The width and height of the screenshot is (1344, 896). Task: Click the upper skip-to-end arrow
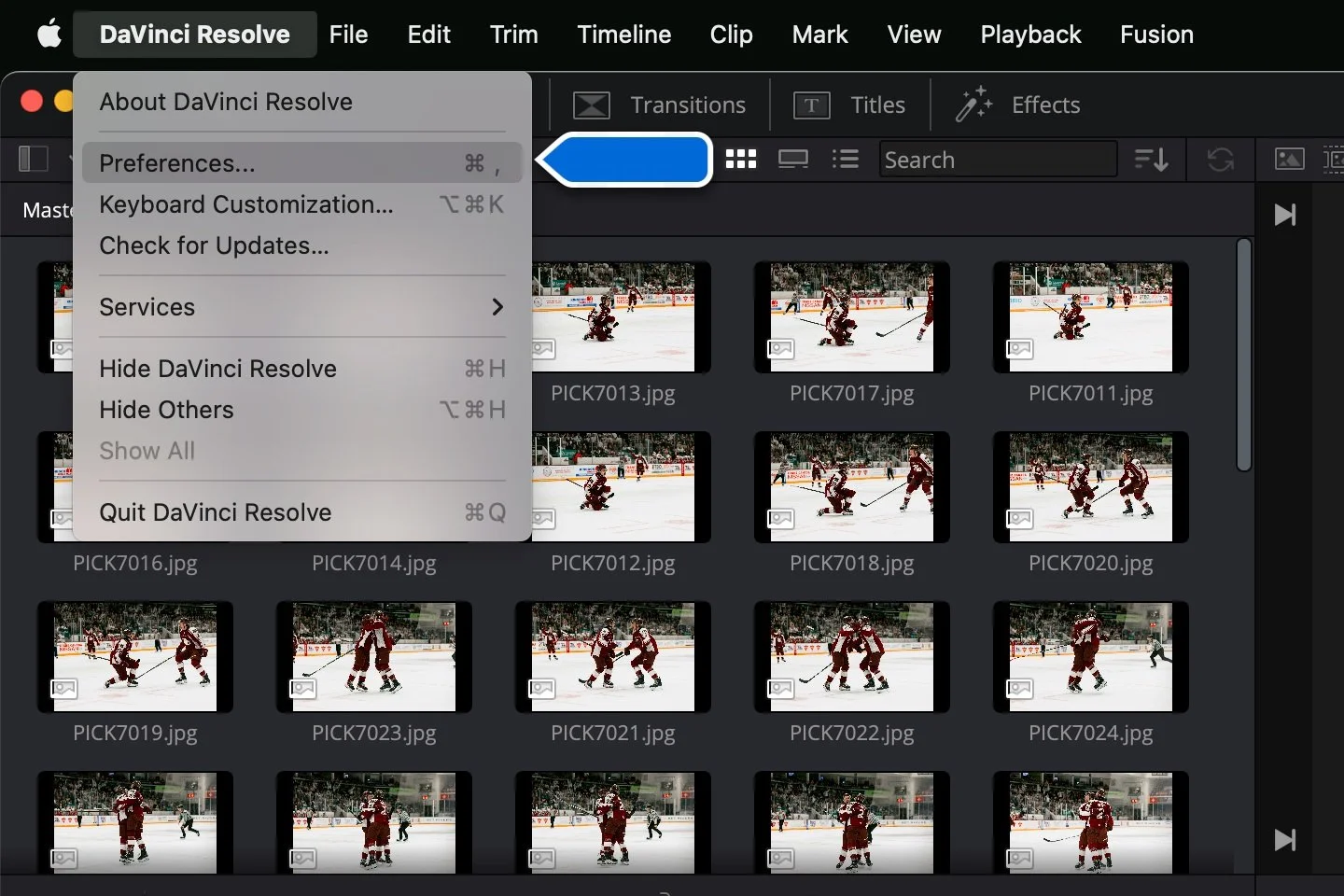click(1285, 215)
